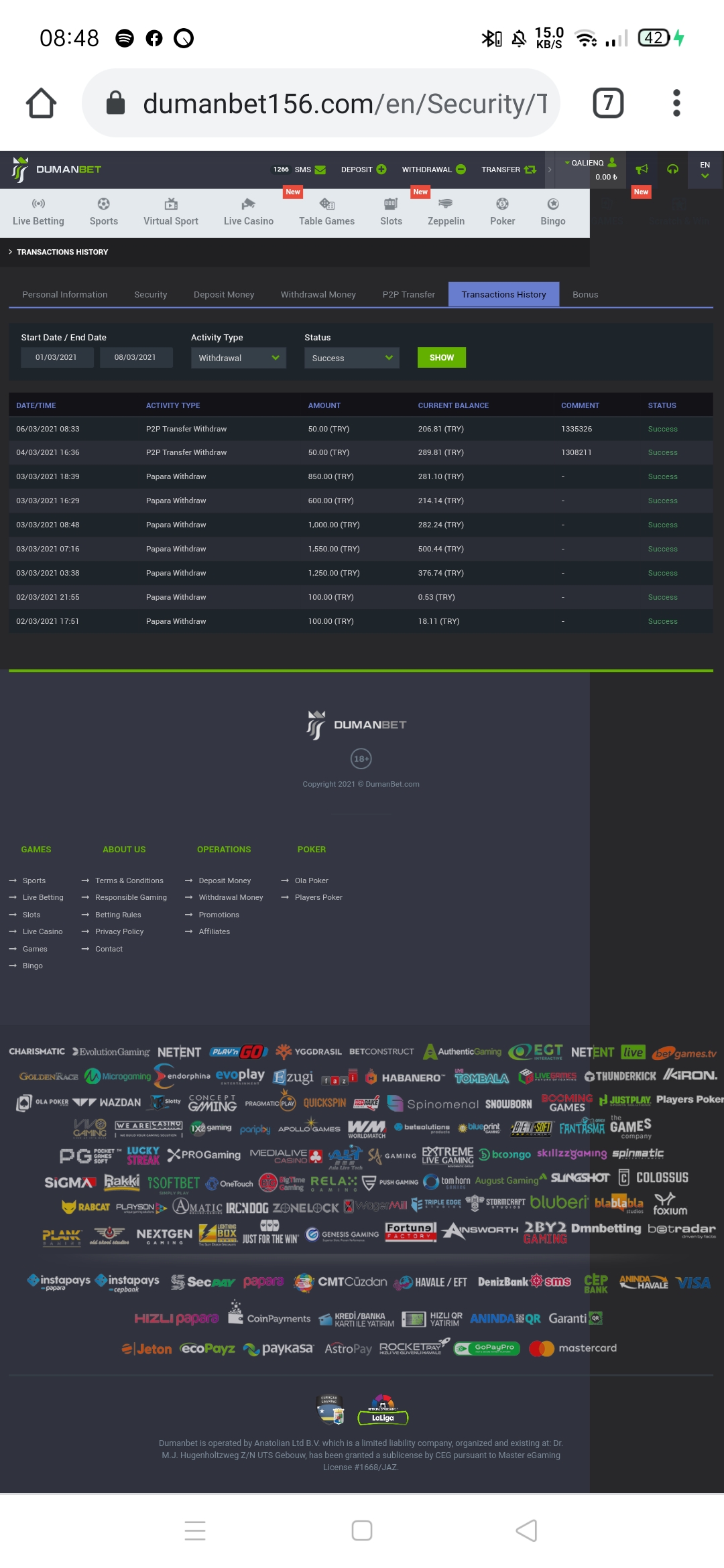Select comment 1335326 in first row
The height and width of the screenshot is (1568, 724).
point(577,429)
